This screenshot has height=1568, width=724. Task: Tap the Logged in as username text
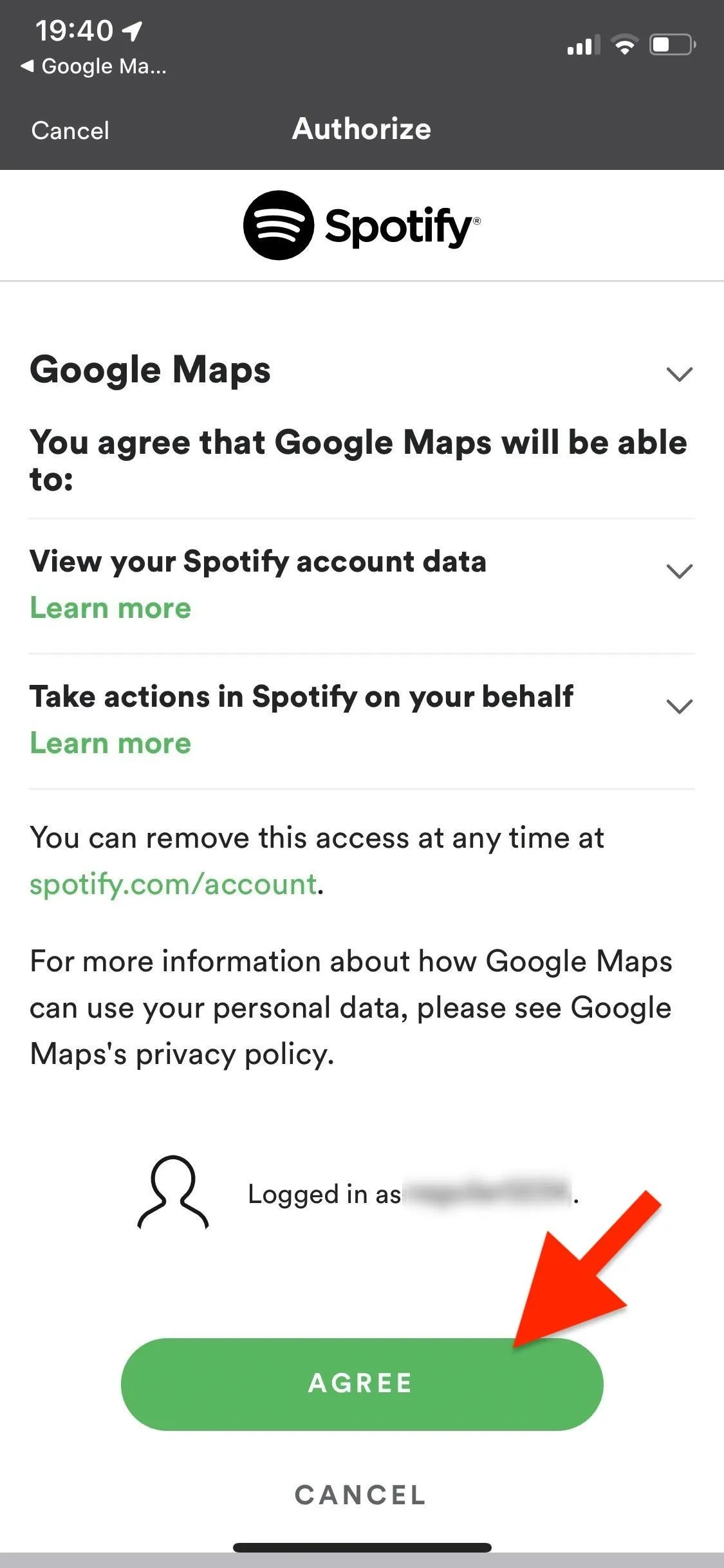coord(413,1194)
